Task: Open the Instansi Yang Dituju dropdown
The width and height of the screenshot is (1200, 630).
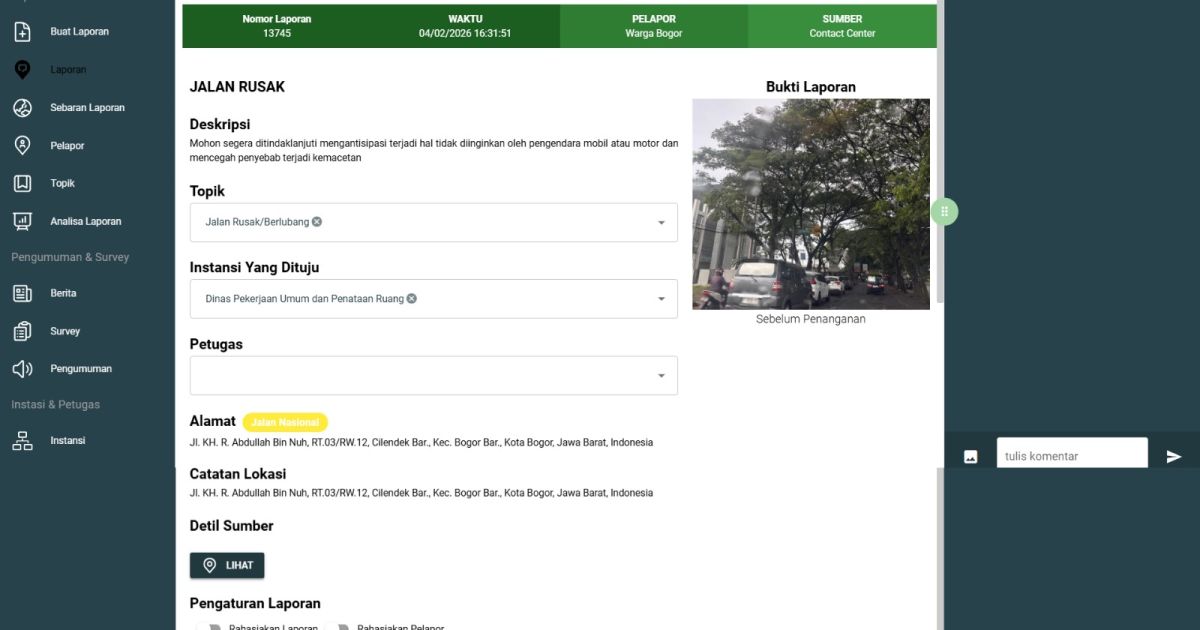Action: (x=660, y=298)
